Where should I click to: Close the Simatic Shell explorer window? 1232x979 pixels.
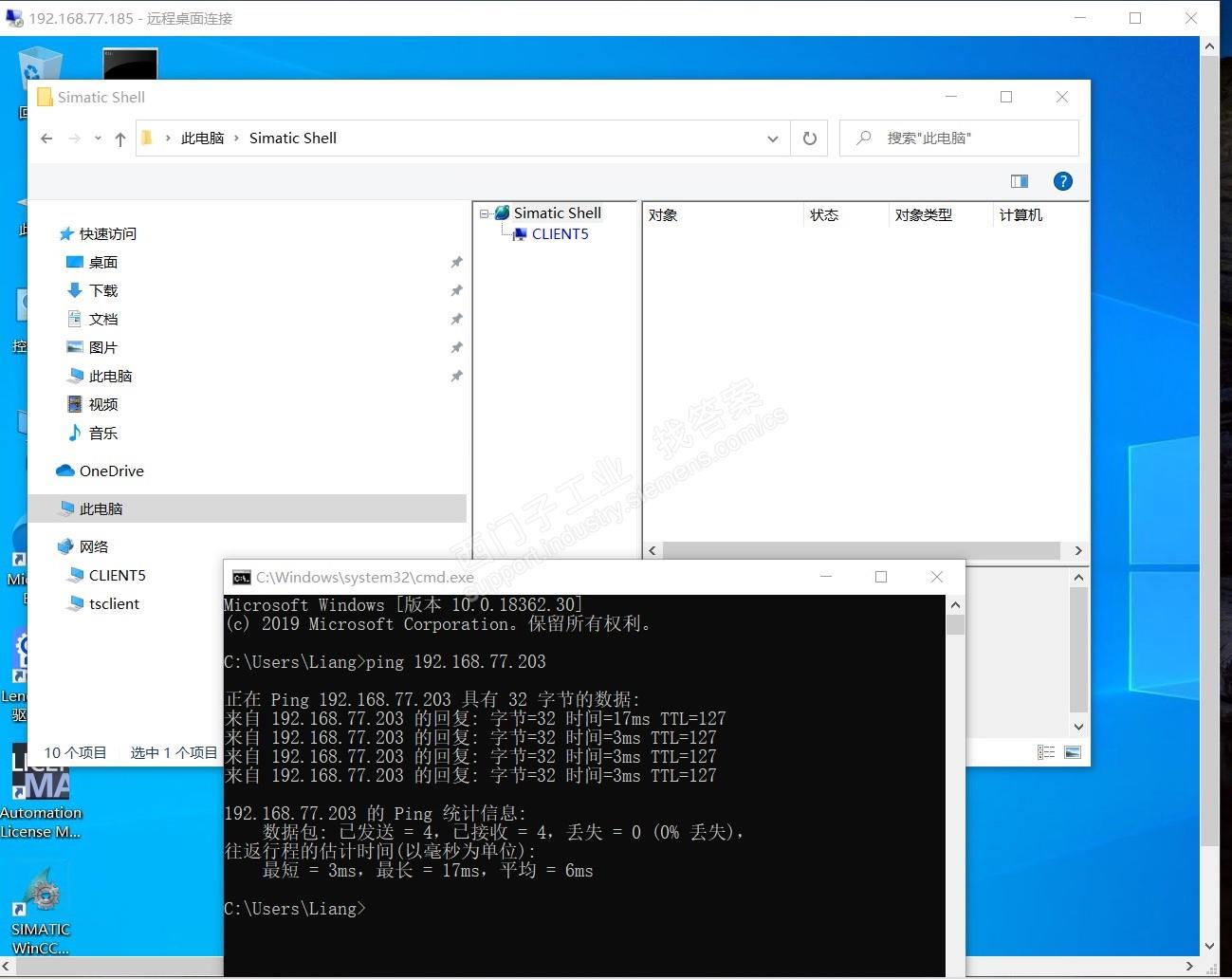pos(1062,97)
